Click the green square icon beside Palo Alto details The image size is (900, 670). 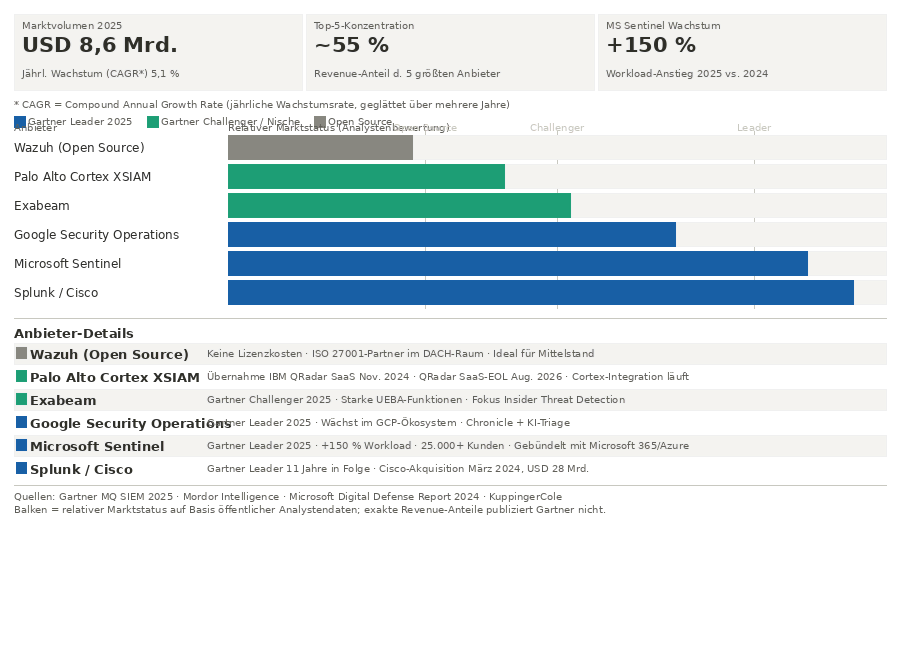click(21, 376)
